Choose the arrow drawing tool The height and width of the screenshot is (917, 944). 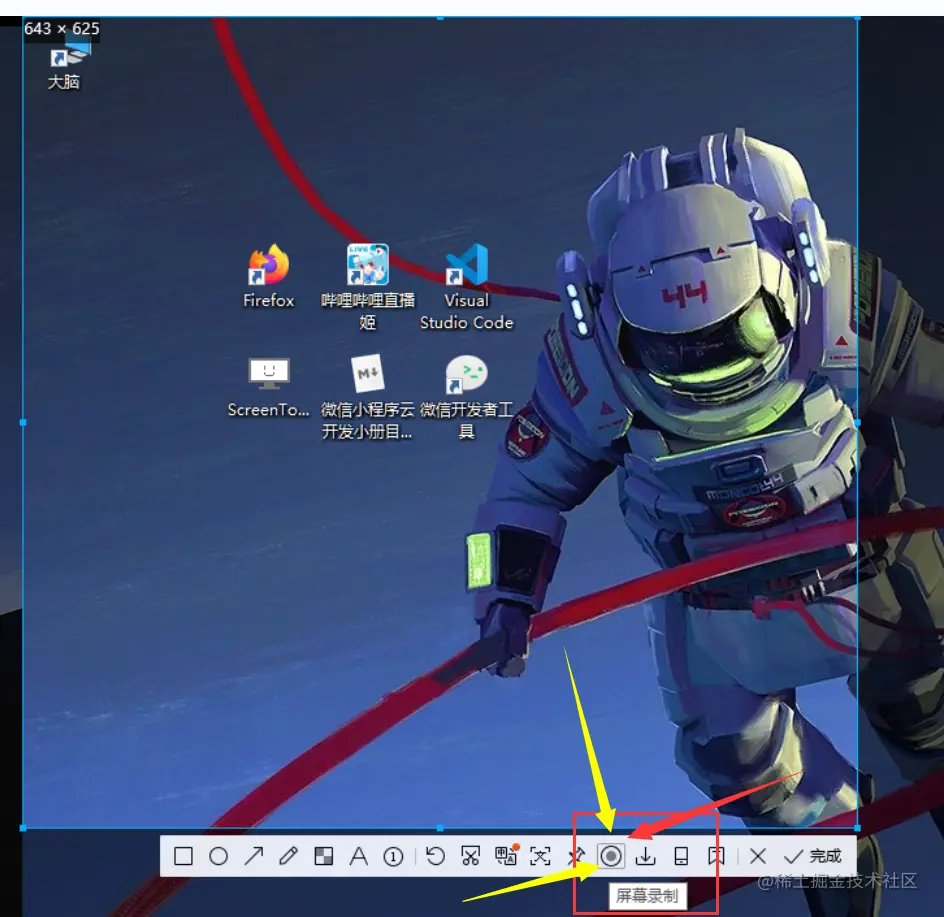(253, 856)
